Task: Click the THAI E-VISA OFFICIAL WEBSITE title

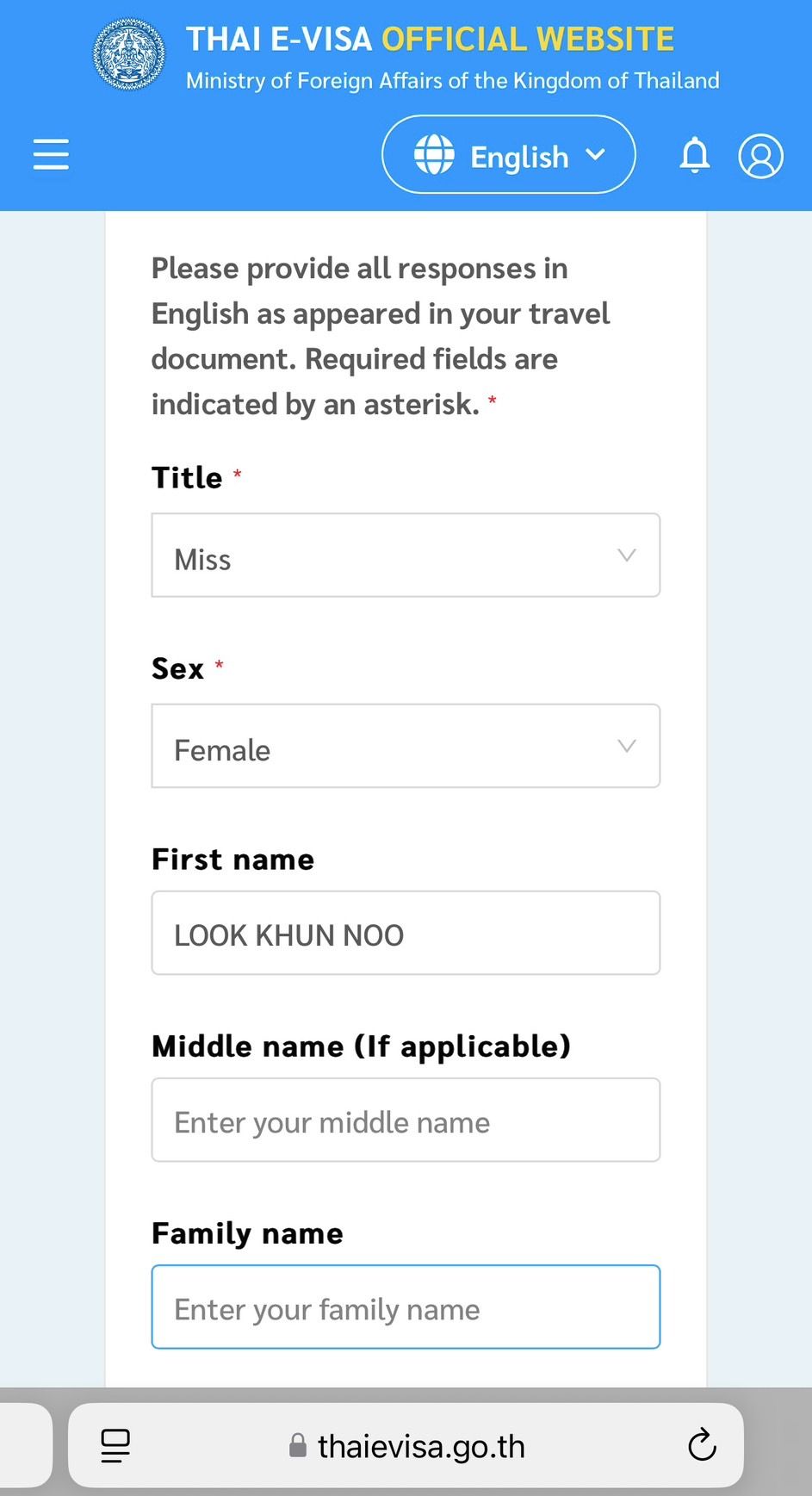Action: (x=430, y=40)
